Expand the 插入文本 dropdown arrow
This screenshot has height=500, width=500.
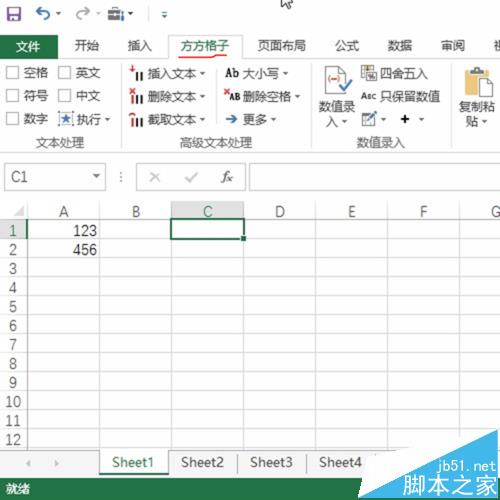[x=203, y=73]
